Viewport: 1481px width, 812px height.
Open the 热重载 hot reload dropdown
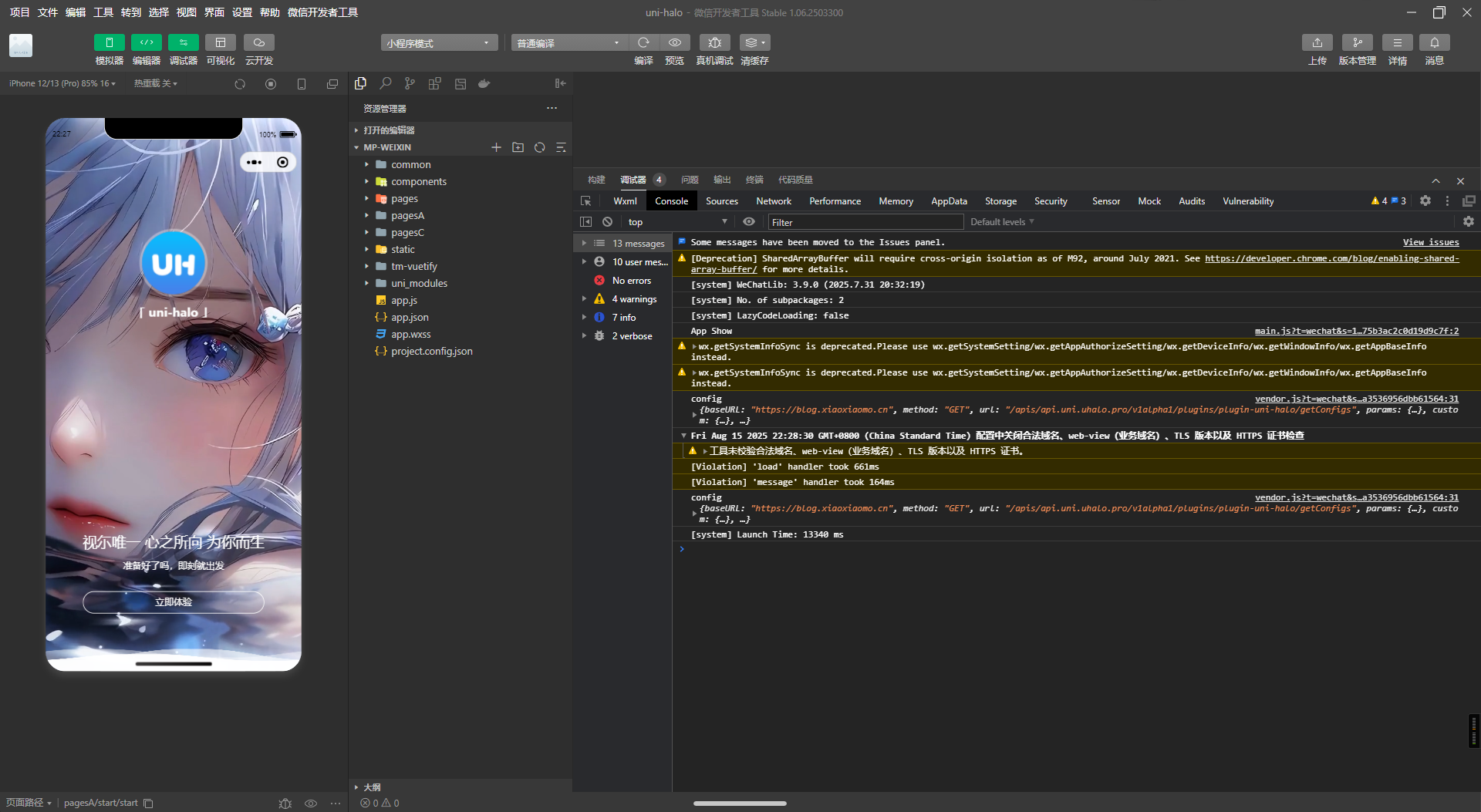155,83
